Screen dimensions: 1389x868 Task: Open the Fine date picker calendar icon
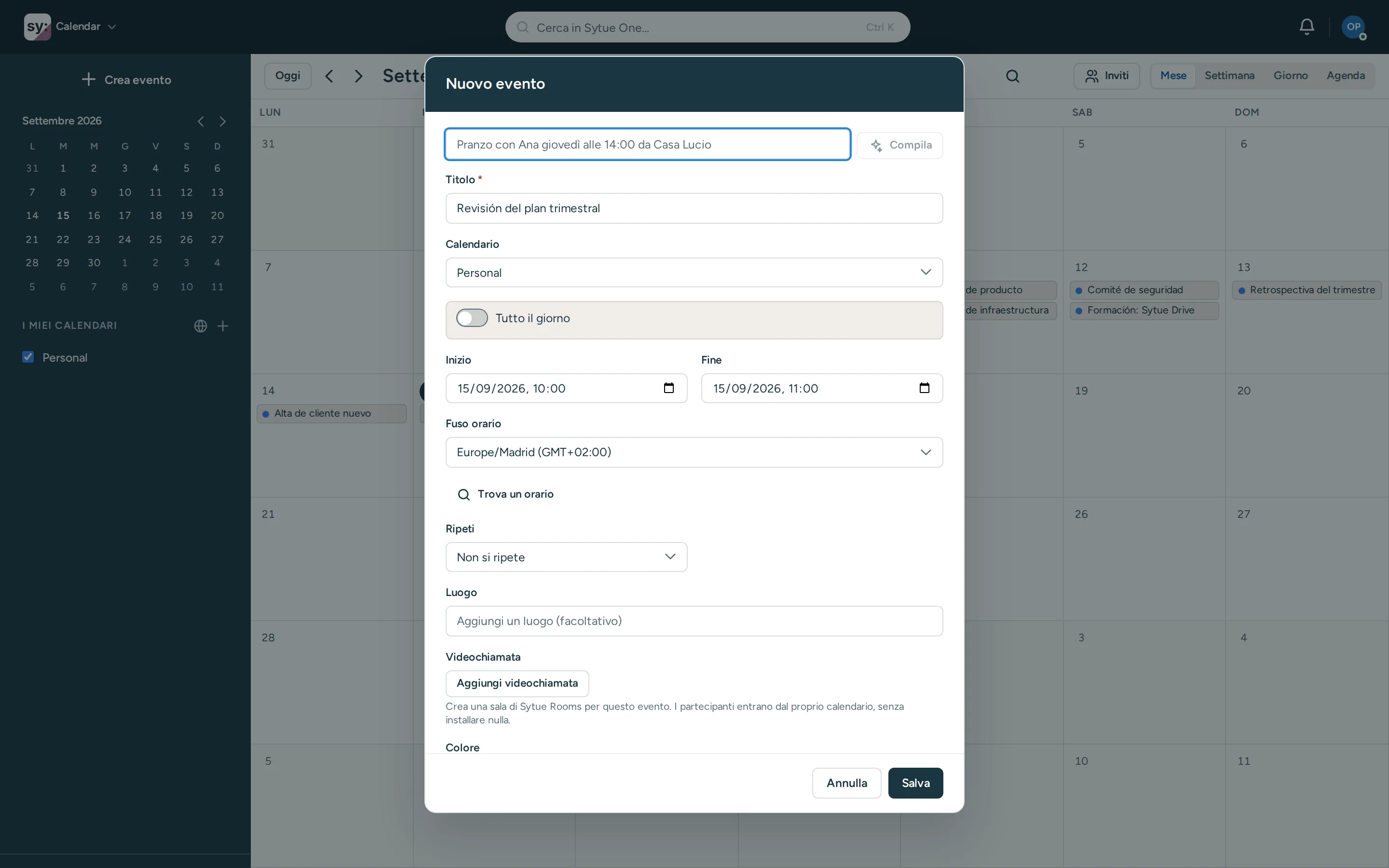[x=924, y=388]
